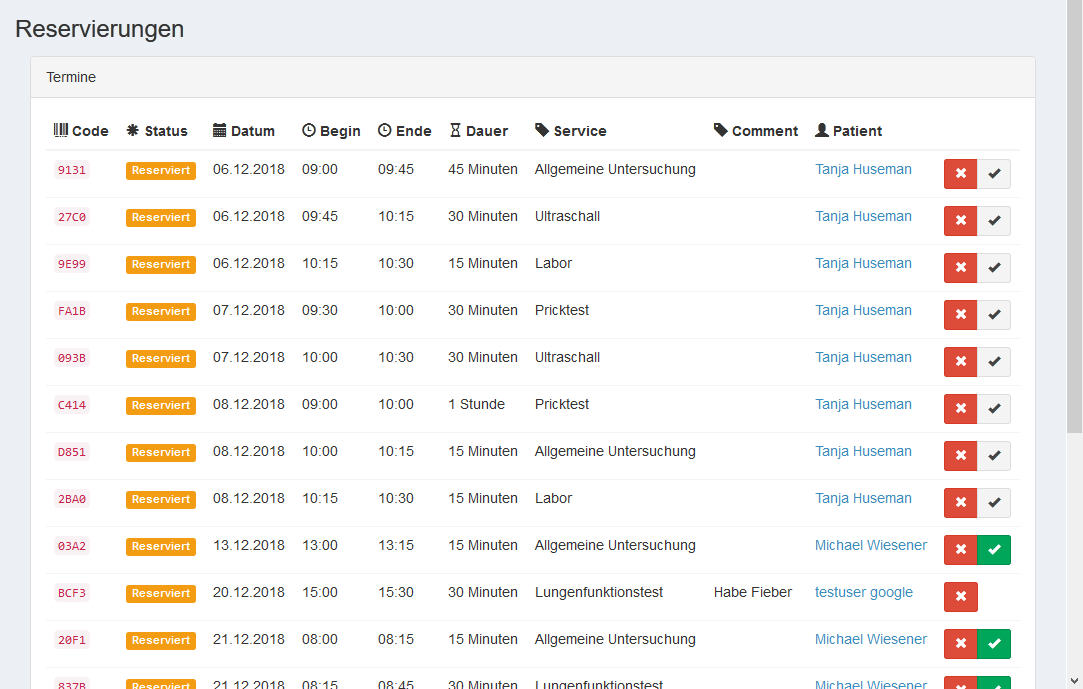
Task: Click the clock icon beside the Begin header
Action: tap(308, 130)
